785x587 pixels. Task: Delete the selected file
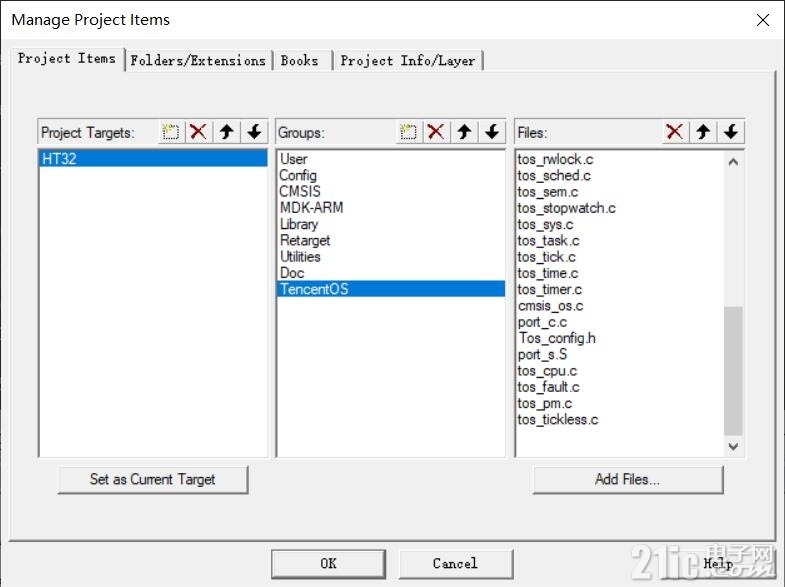coord(675,132)
